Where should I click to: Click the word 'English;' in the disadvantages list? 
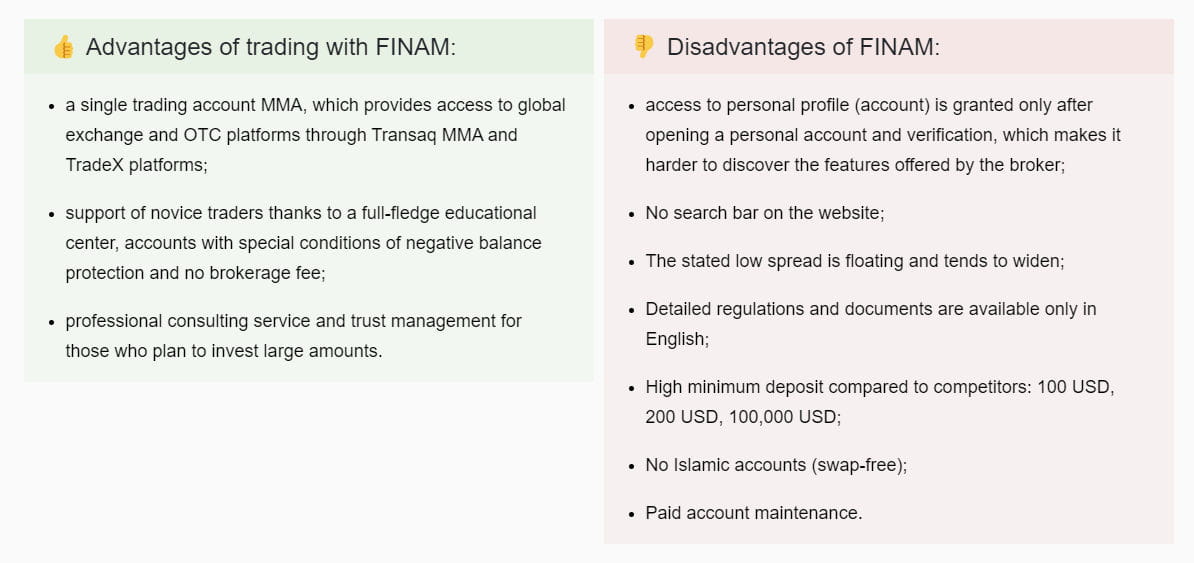(x=677, y=339)
